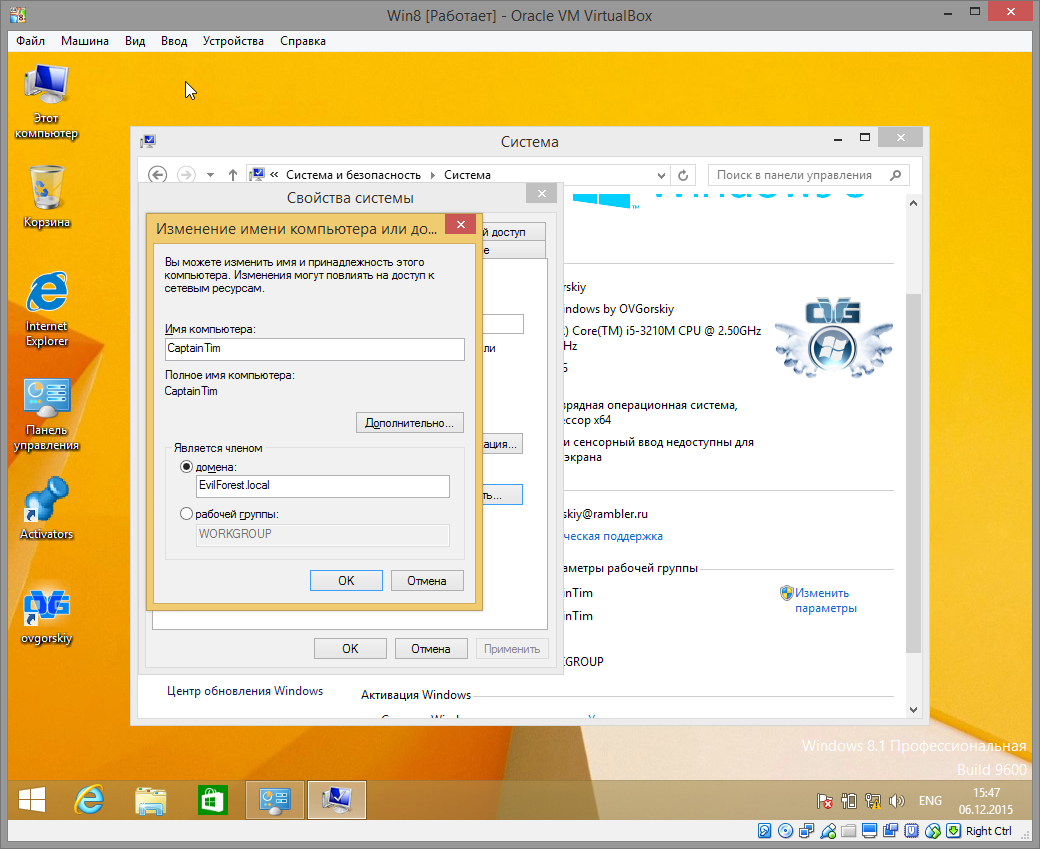This screenshot has width=1040, height=849.
Task: Select the рабочей группы radio button
Action: (x=186, y=514)
